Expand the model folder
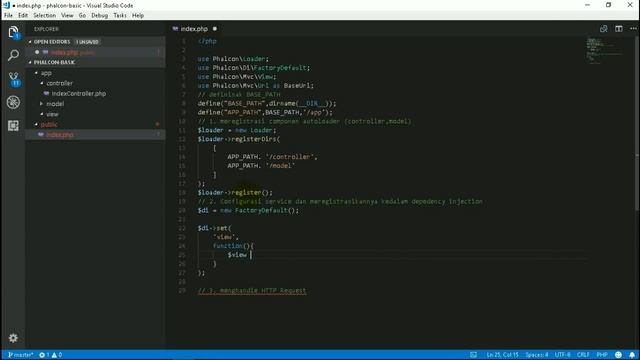 coord(55,104)
